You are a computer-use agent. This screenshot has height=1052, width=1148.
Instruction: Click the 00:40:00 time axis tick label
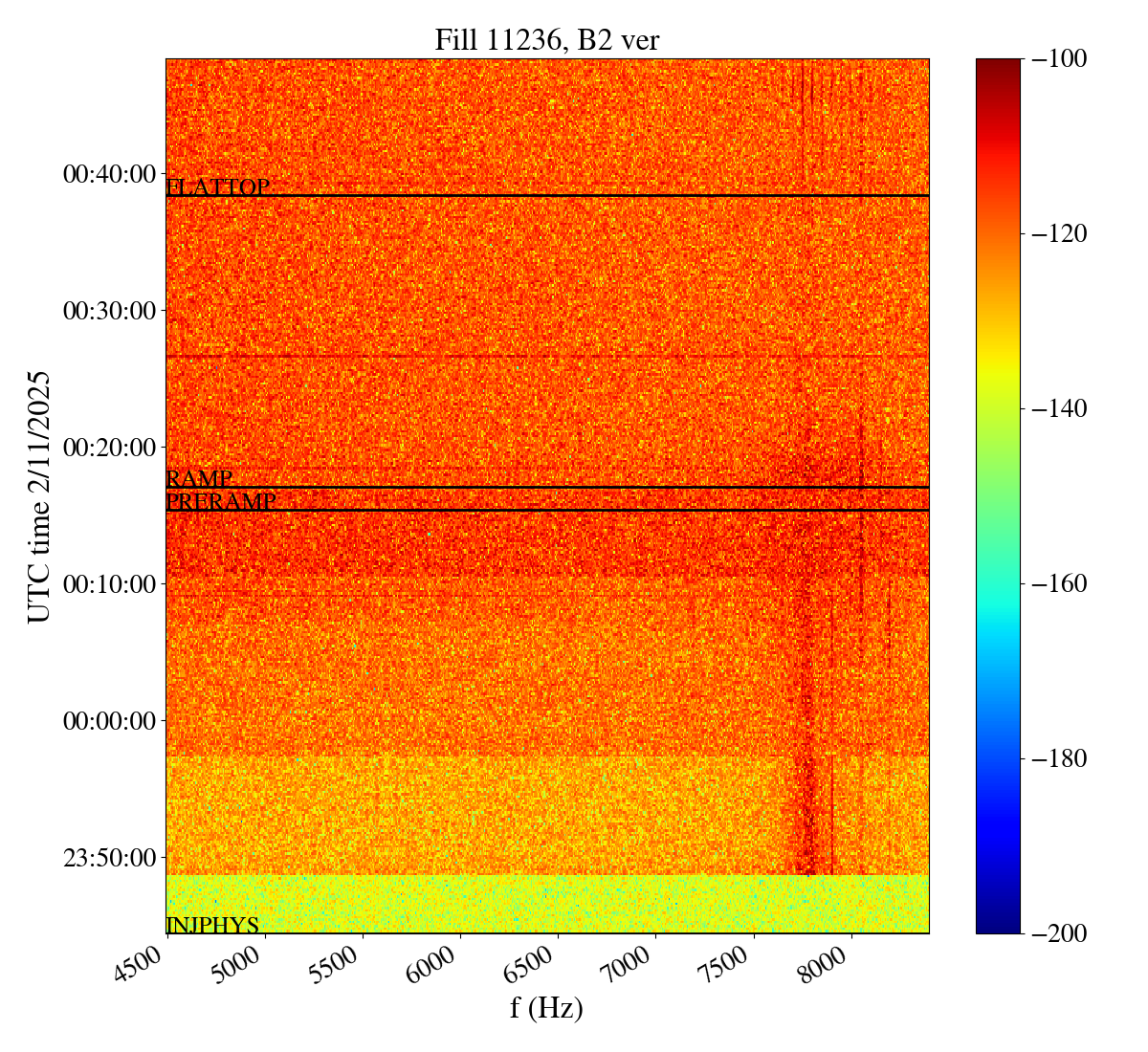tap(109, 174)
